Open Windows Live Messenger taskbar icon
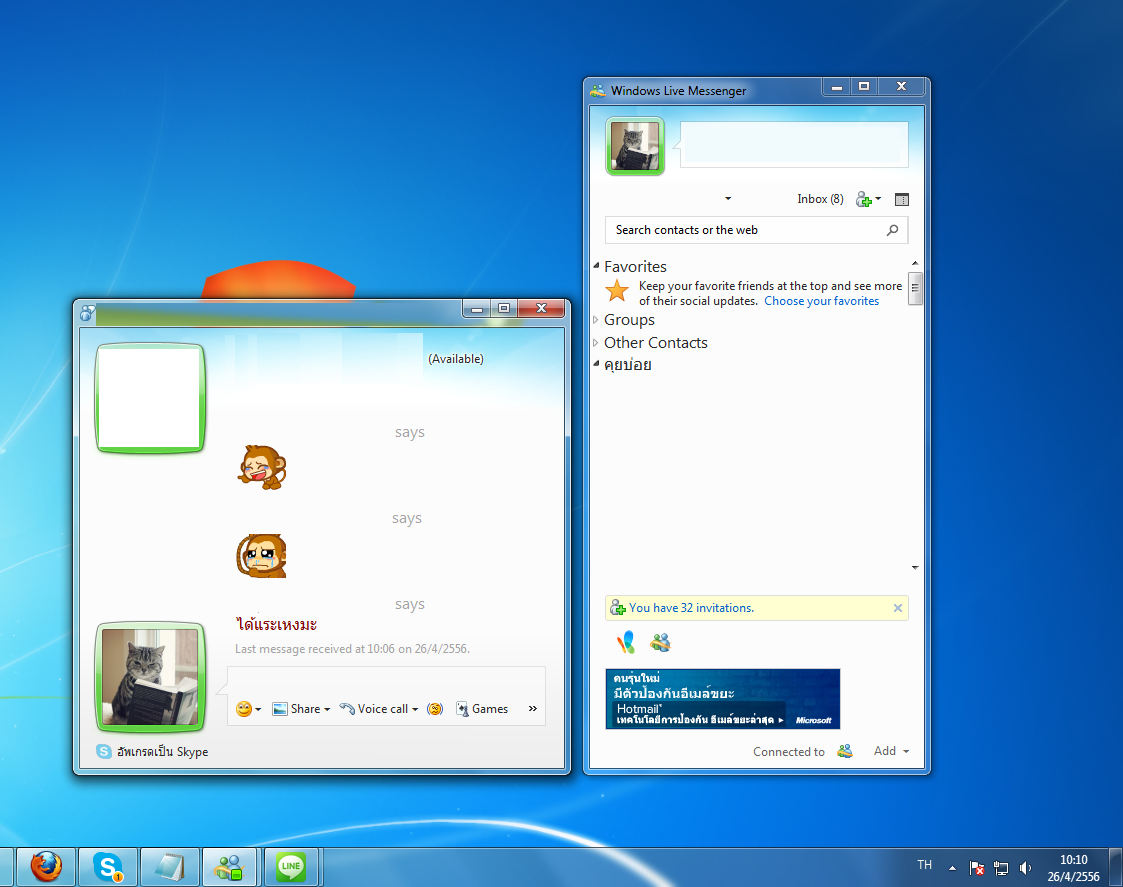 click(x=229, y=867)
